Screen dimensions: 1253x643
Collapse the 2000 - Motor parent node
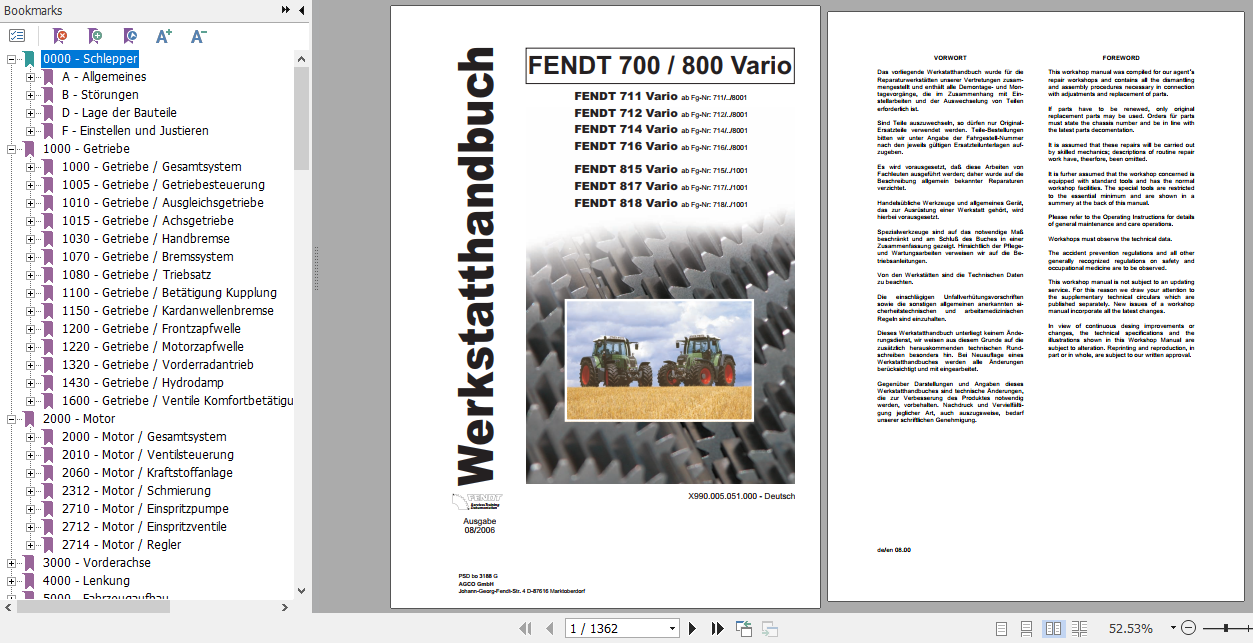pyautogui.click(x=12, y=419)
